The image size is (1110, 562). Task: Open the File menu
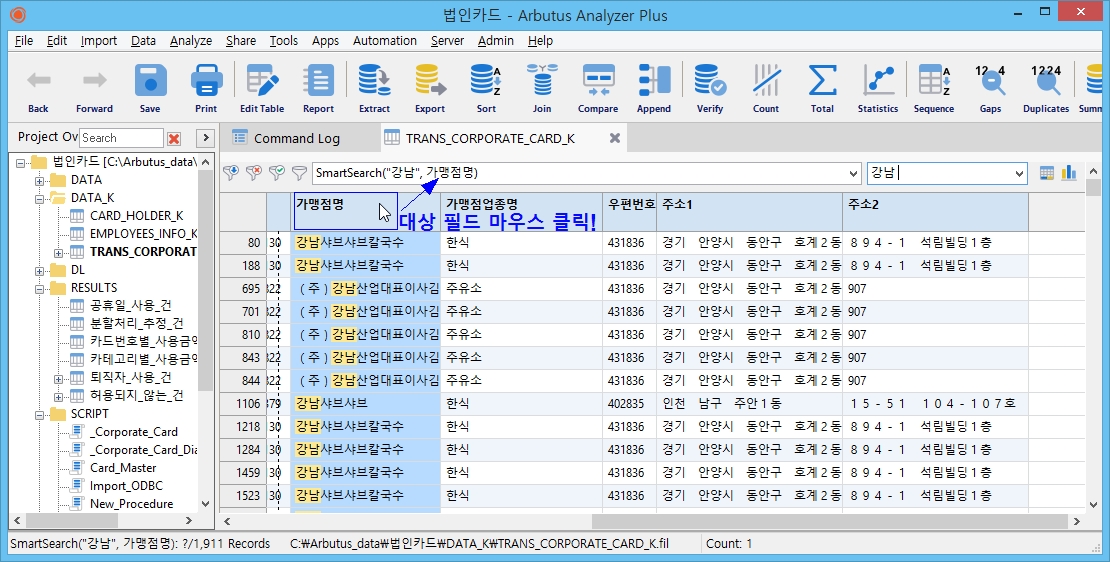[23, 40]
